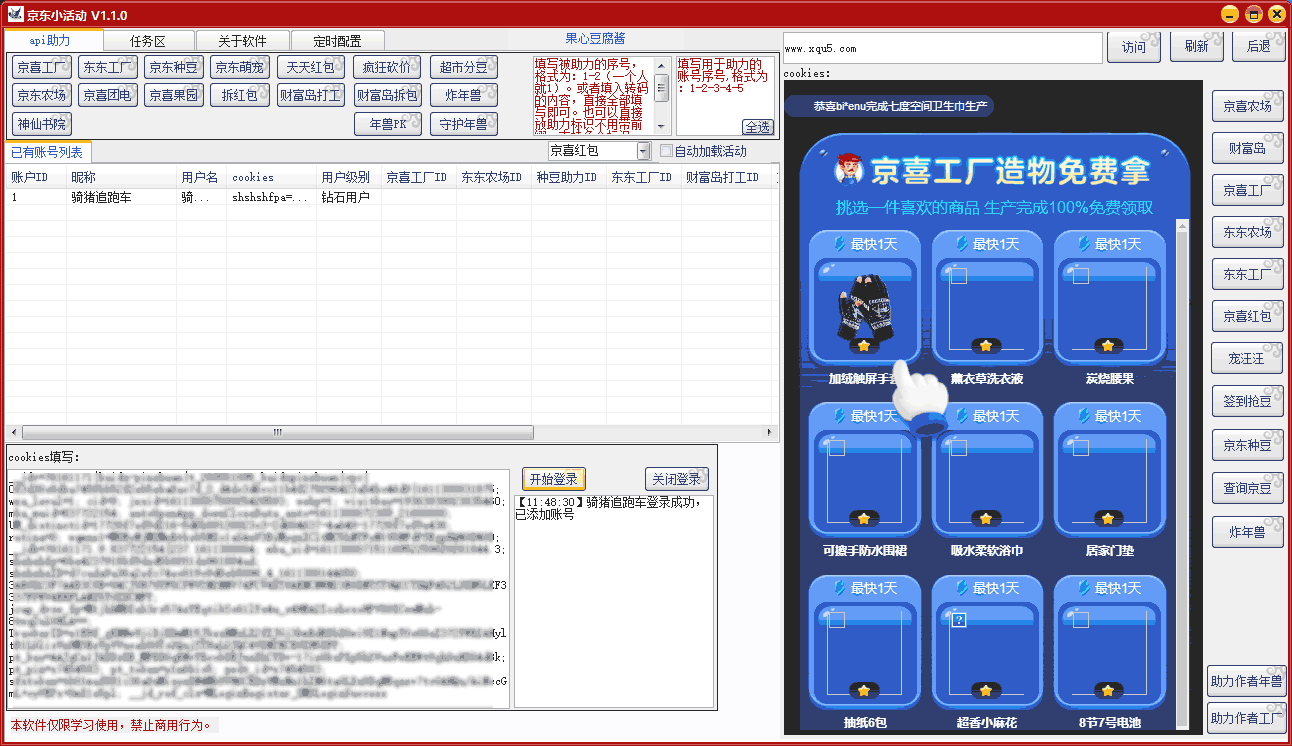Open the 关于软件 tab

click(243, 41)
